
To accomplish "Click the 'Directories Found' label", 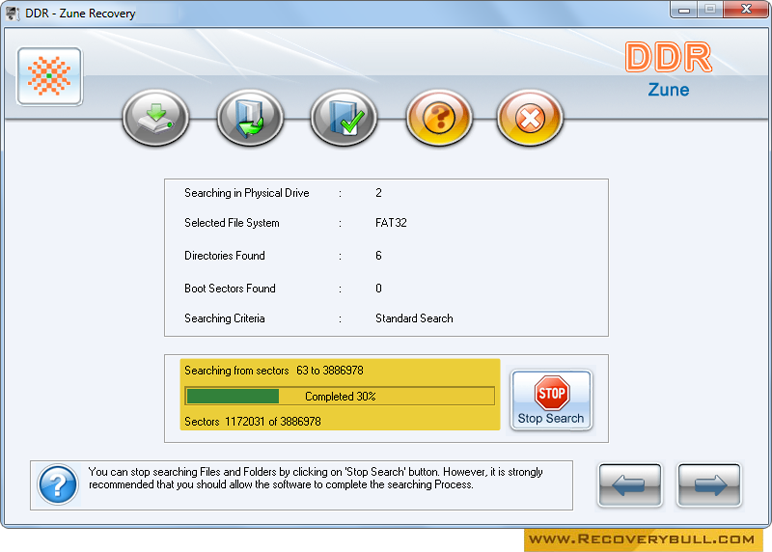I will tap(225, 256).
